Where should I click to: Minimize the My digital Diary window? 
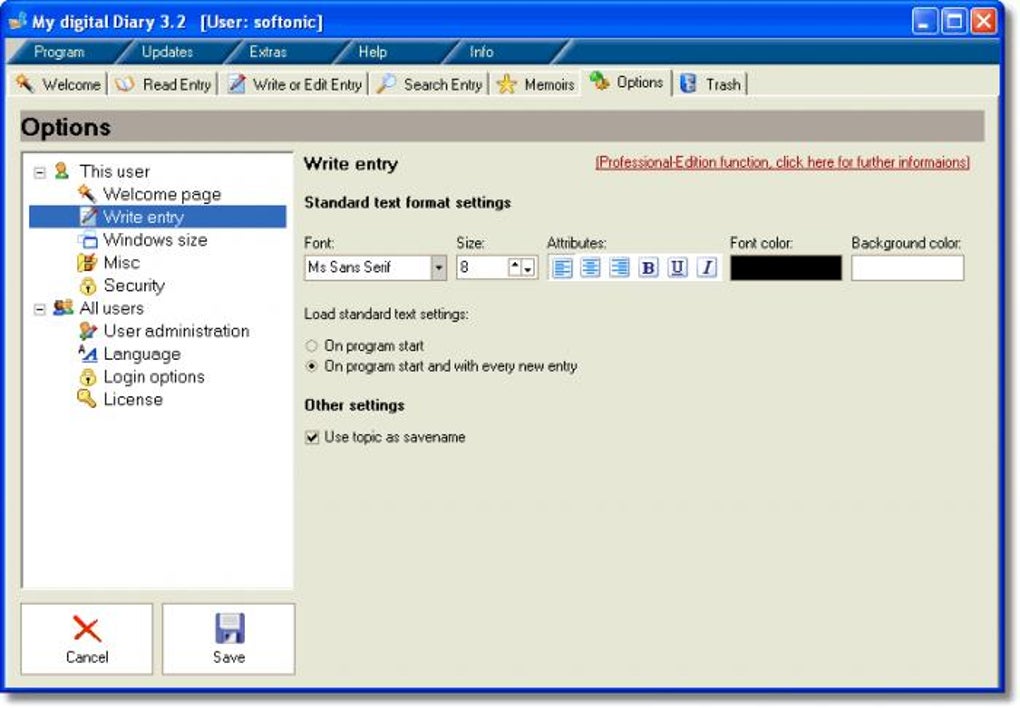tap(924, 21)
